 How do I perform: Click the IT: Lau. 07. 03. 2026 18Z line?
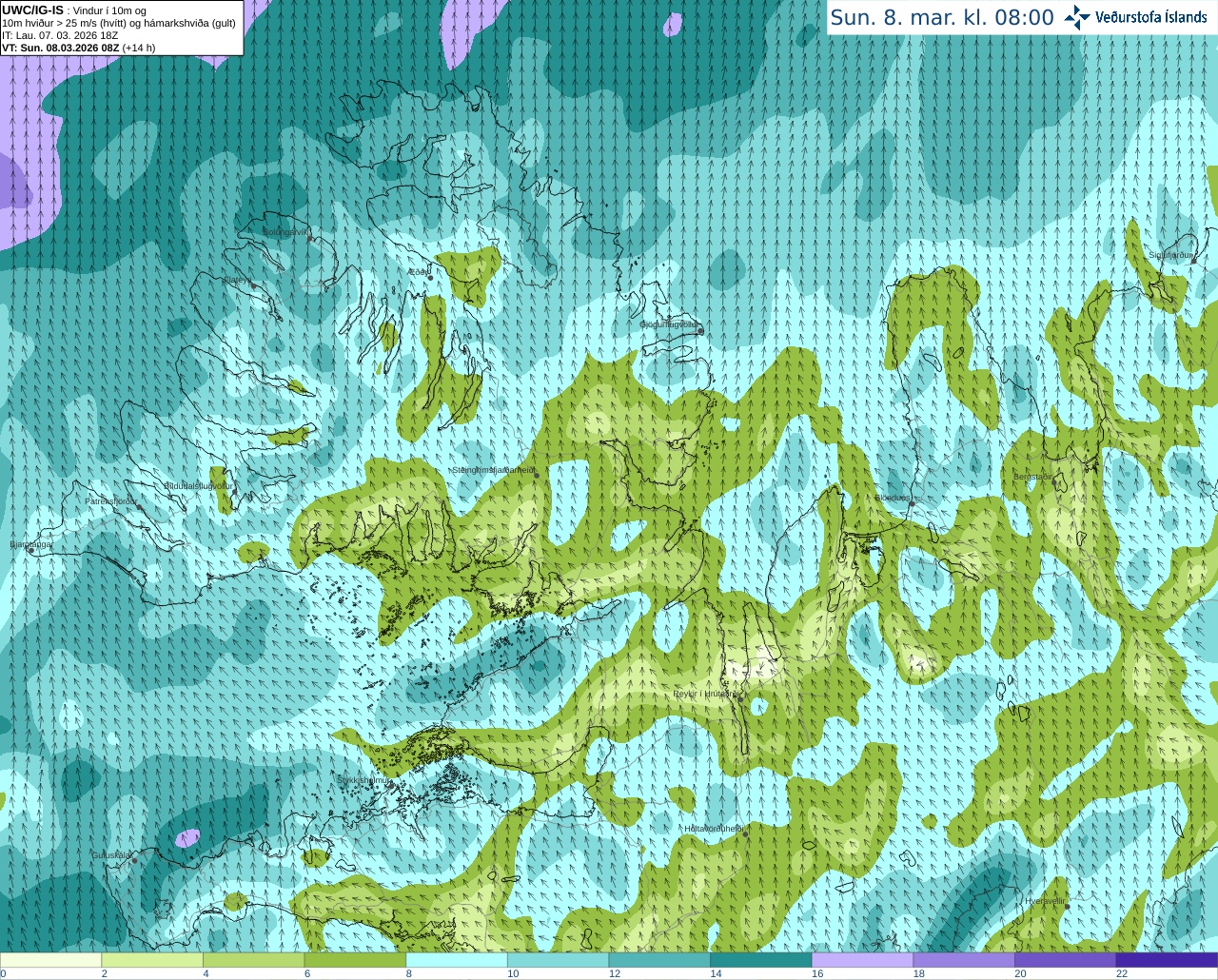point(60,35)
